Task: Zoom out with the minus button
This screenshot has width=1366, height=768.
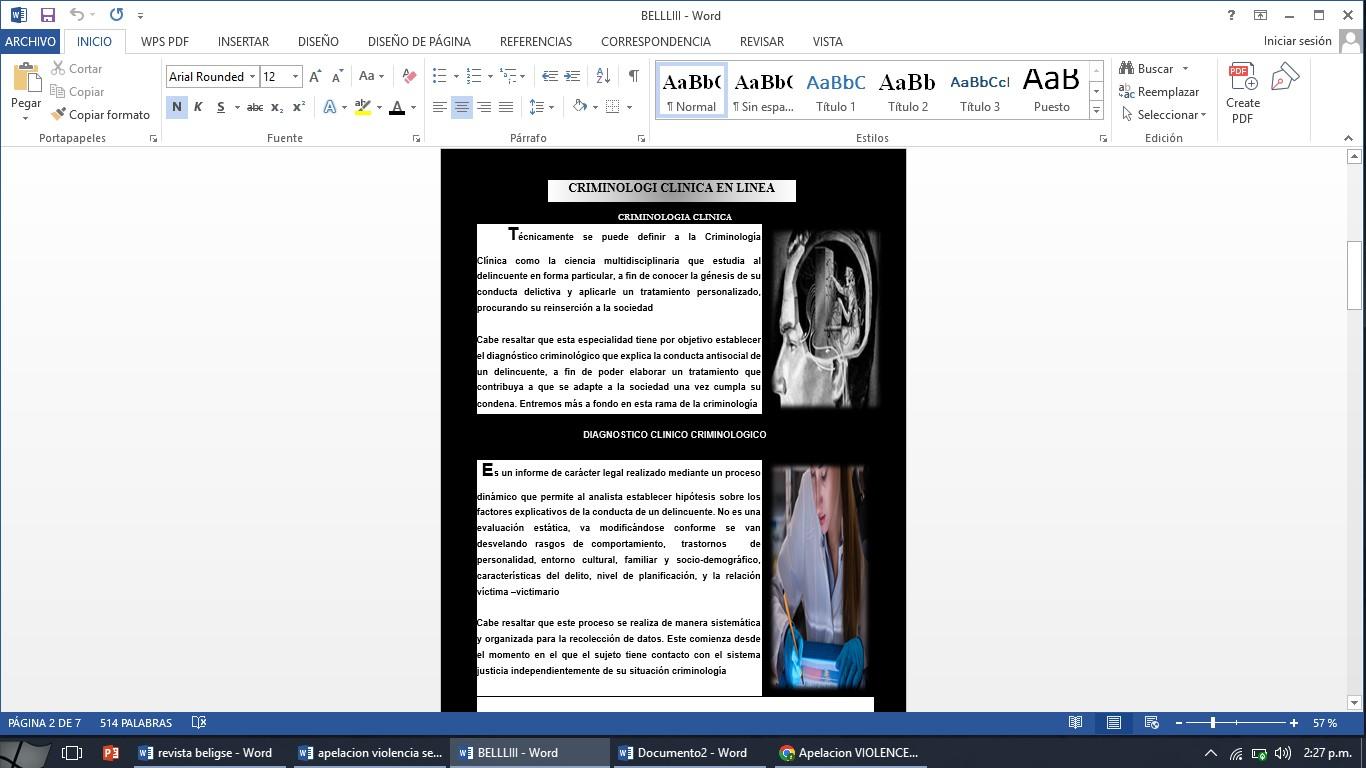Action: pos(1179,723)
